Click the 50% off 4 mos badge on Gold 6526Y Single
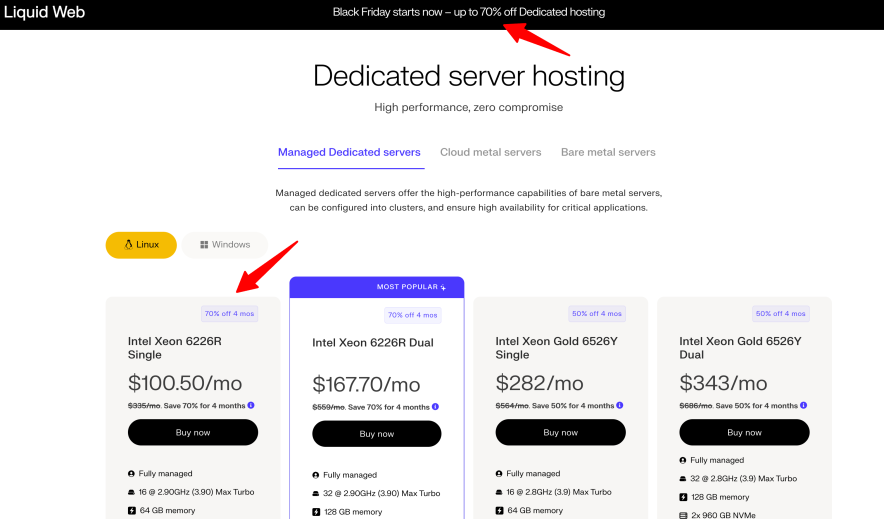The image size is (884, 519). point(597,313)
